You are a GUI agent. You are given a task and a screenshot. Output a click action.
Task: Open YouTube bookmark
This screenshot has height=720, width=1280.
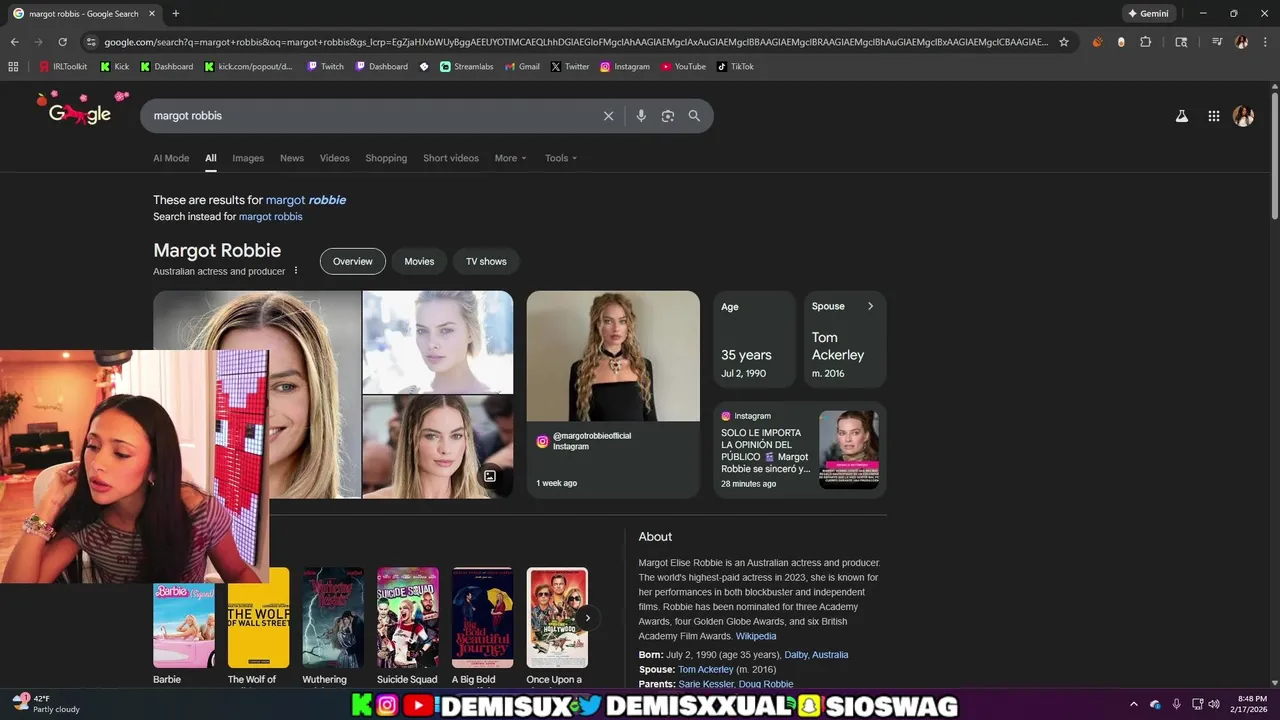[683, 67]
